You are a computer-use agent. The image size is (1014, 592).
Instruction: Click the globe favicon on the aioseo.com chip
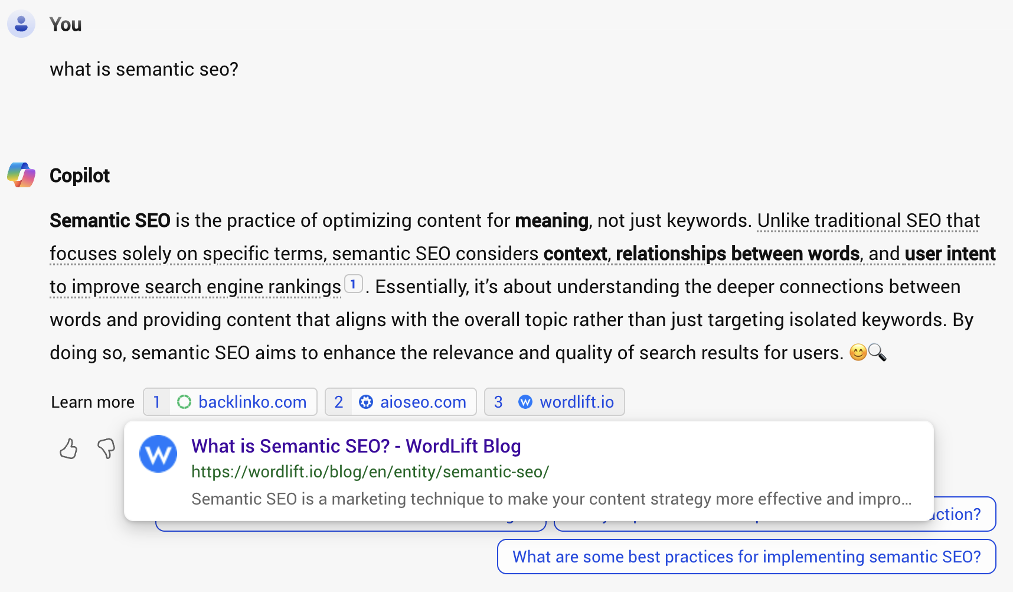[368, 401]
